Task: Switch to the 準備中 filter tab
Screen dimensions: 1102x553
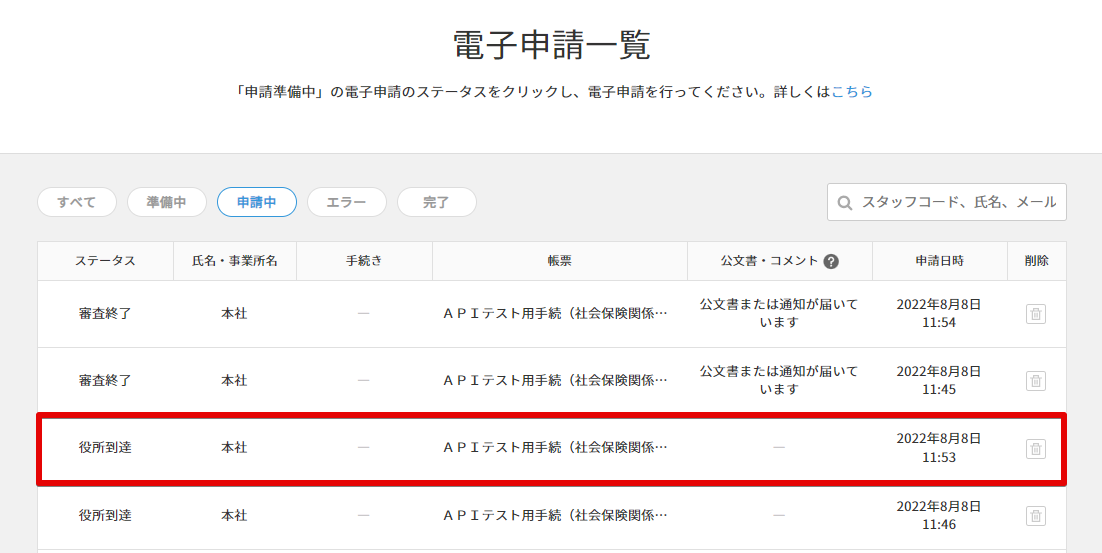Action: [x=167, y=202]
